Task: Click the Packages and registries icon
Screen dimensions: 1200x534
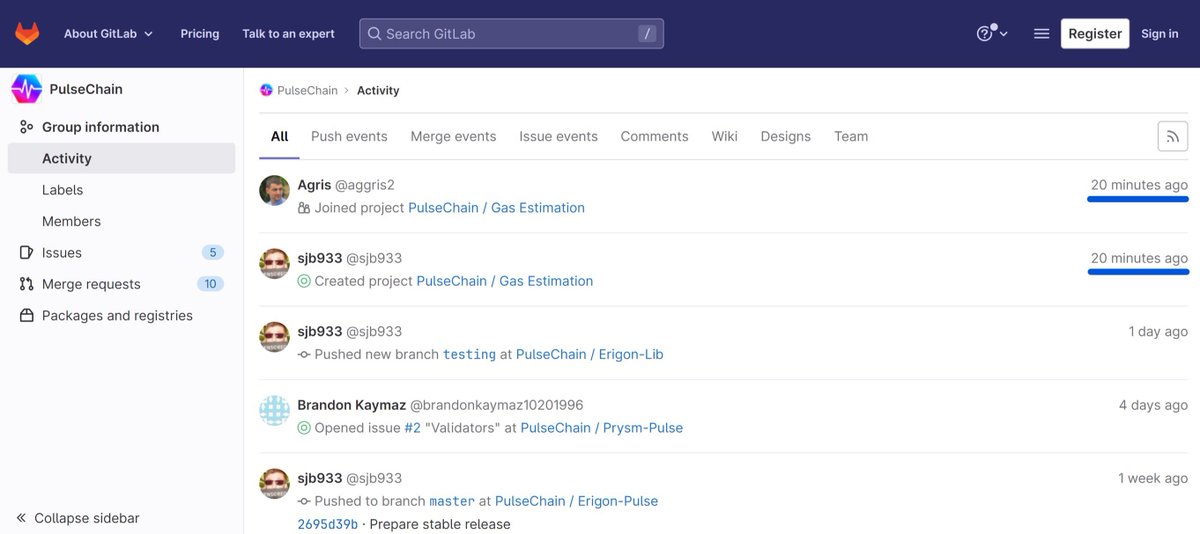Action: (x=26, y=315)
